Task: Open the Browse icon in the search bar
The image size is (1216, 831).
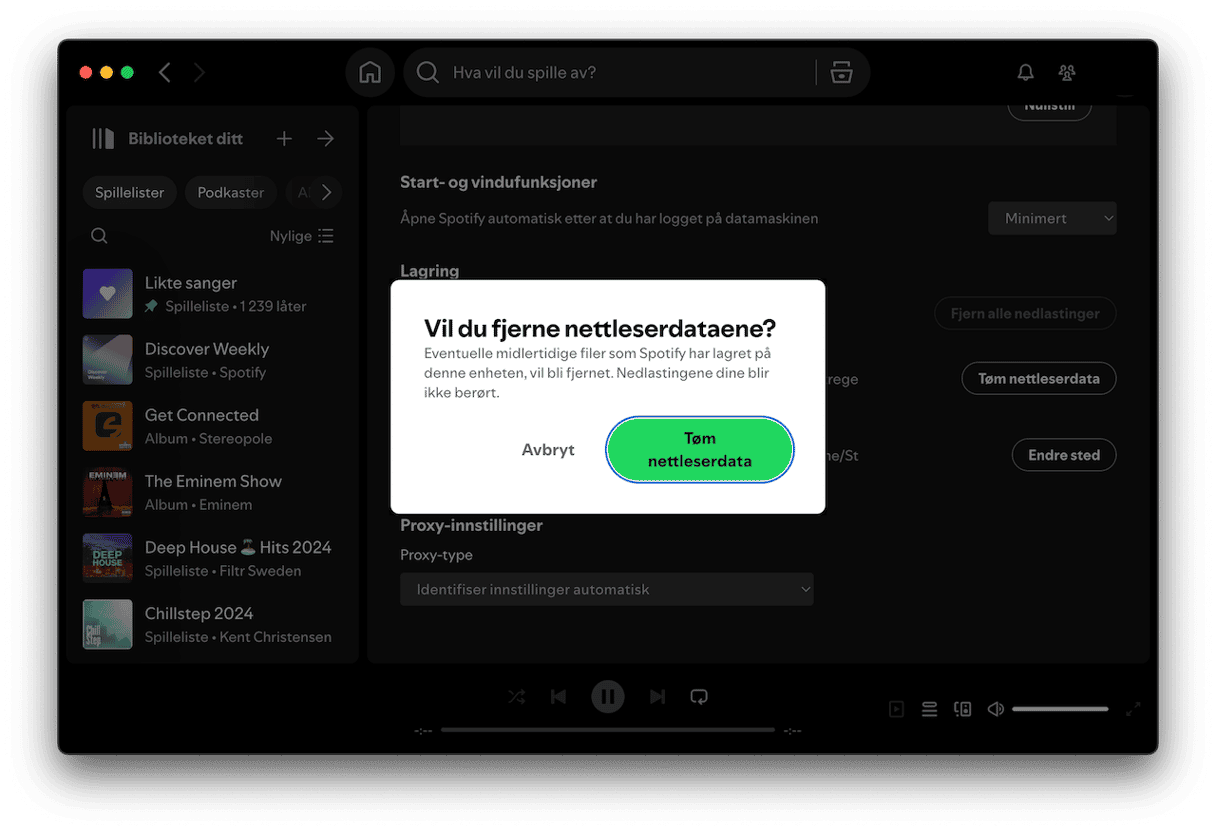Action: (842, 73)
